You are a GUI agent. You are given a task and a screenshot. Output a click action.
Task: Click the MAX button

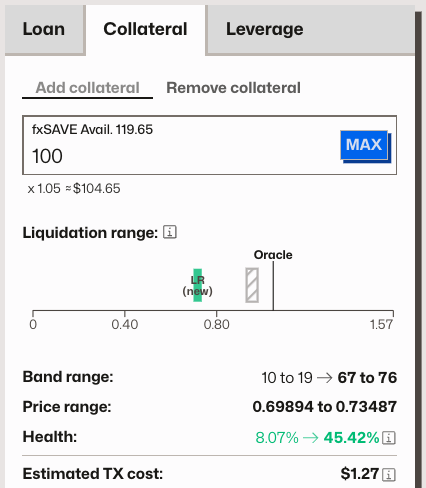[365, 146]
